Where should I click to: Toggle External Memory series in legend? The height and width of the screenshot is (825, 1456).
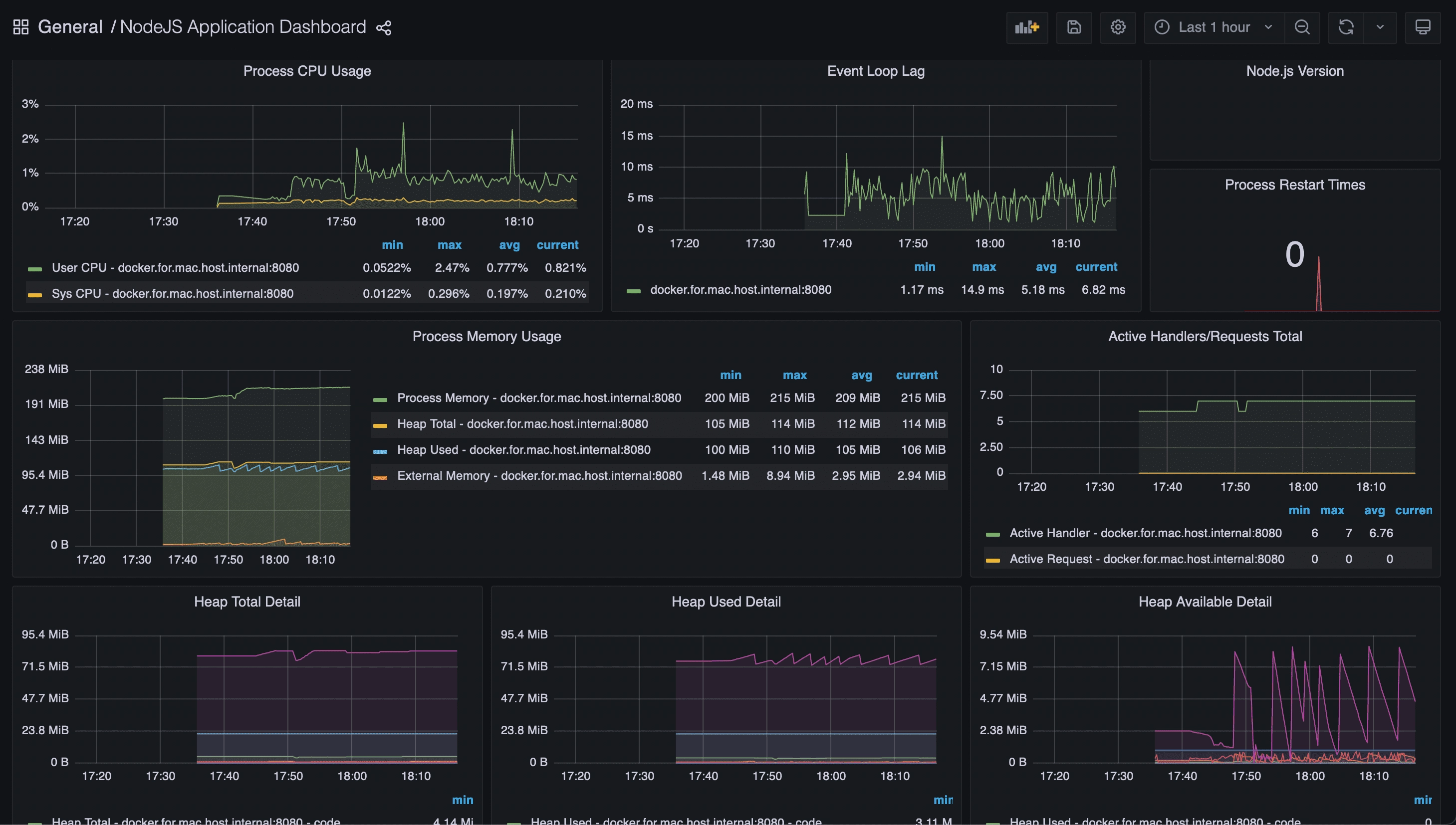click(x=539, y=476)
